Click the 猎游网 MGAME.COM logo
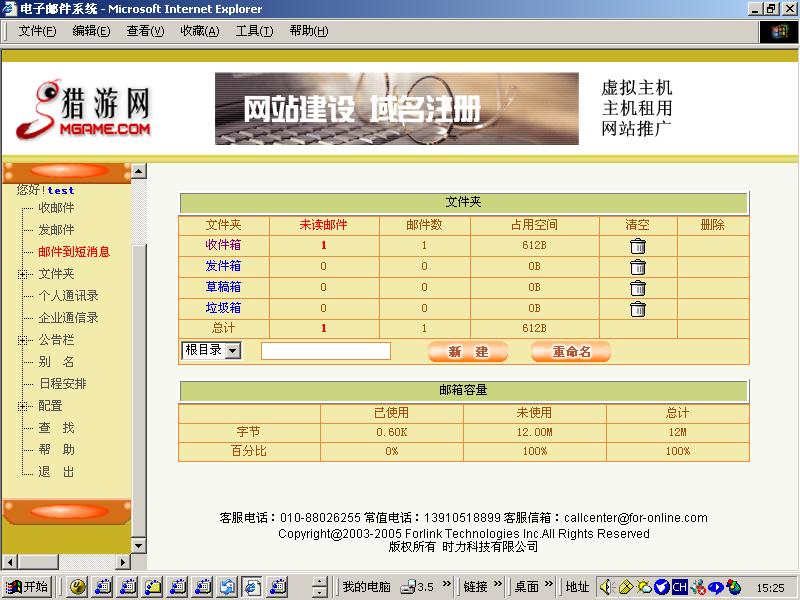This screenshot has width=800, height=600. click(84, 109)
